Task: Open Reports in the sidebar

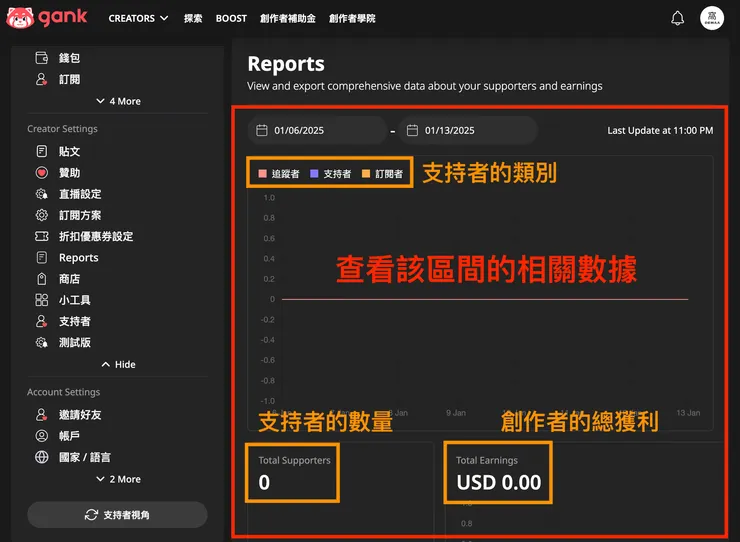Action: pos(79,257)
